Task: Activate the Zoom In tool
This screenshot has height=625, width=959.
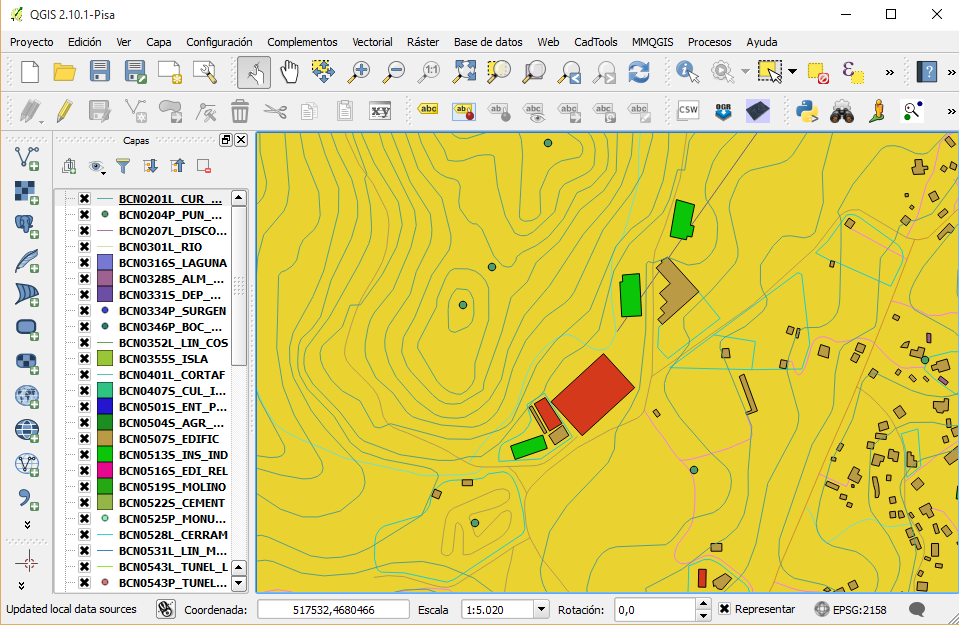Action: pyautogui.click(x=358, y=72)
